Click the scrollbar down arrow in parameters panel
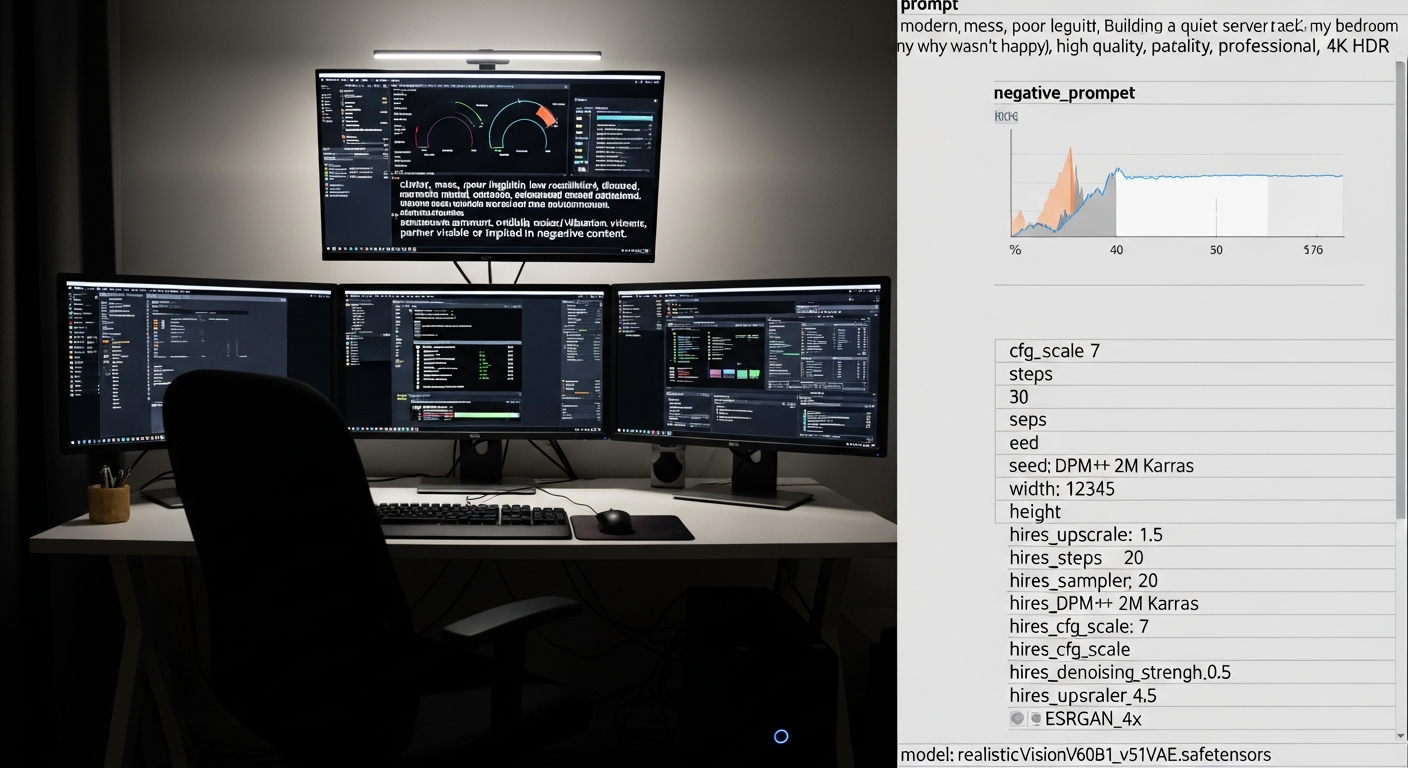This screenshot has height=768, width=1408. point(1400,735)
